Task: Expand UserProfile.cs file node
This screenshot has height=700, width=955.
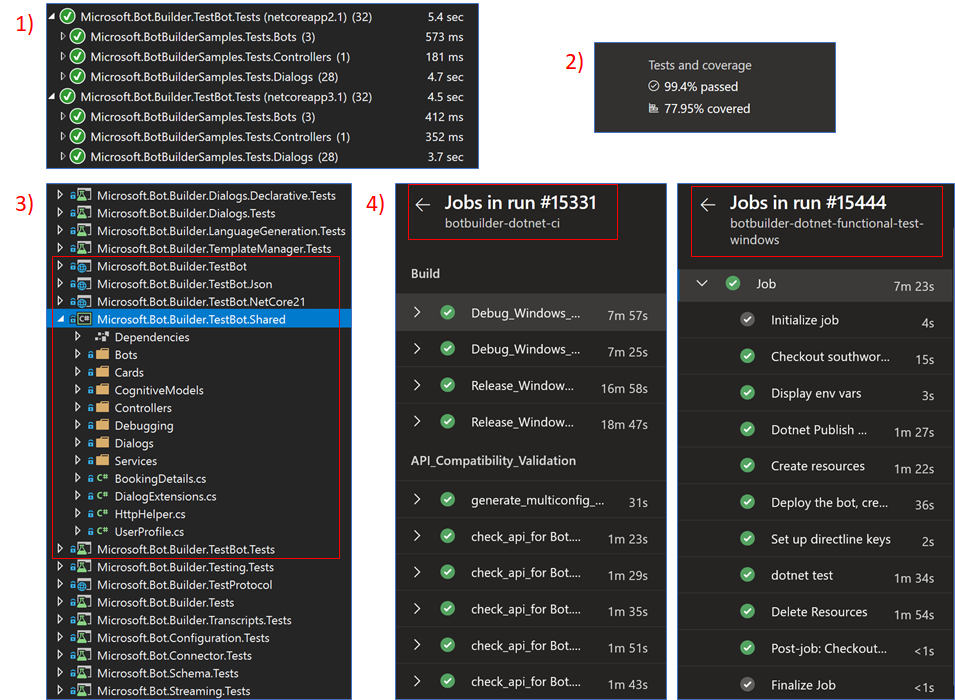Action: pos(78,531)
